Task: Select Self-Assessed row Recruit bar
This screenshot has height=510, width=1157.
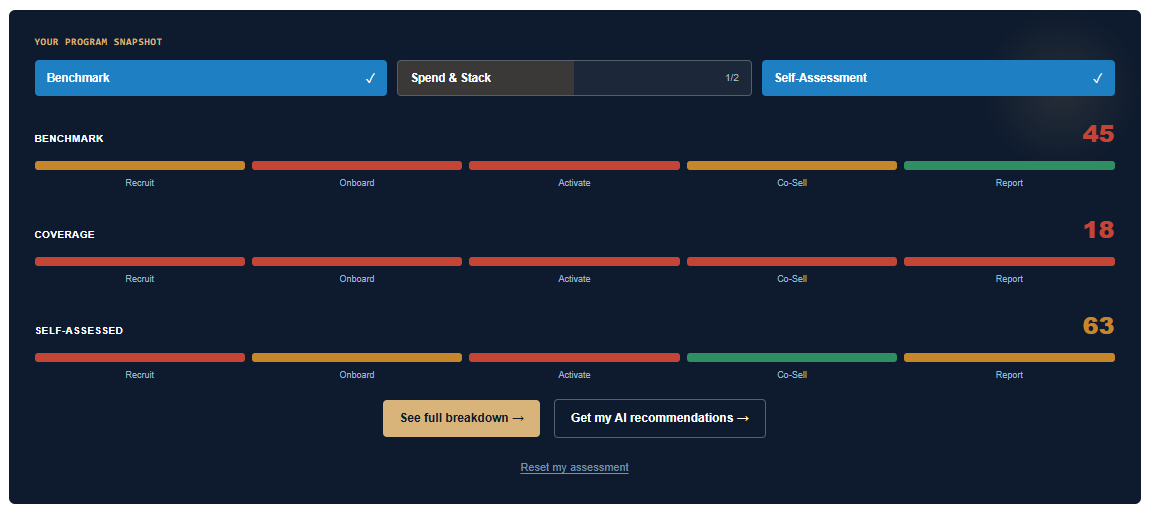Action: 139,357
